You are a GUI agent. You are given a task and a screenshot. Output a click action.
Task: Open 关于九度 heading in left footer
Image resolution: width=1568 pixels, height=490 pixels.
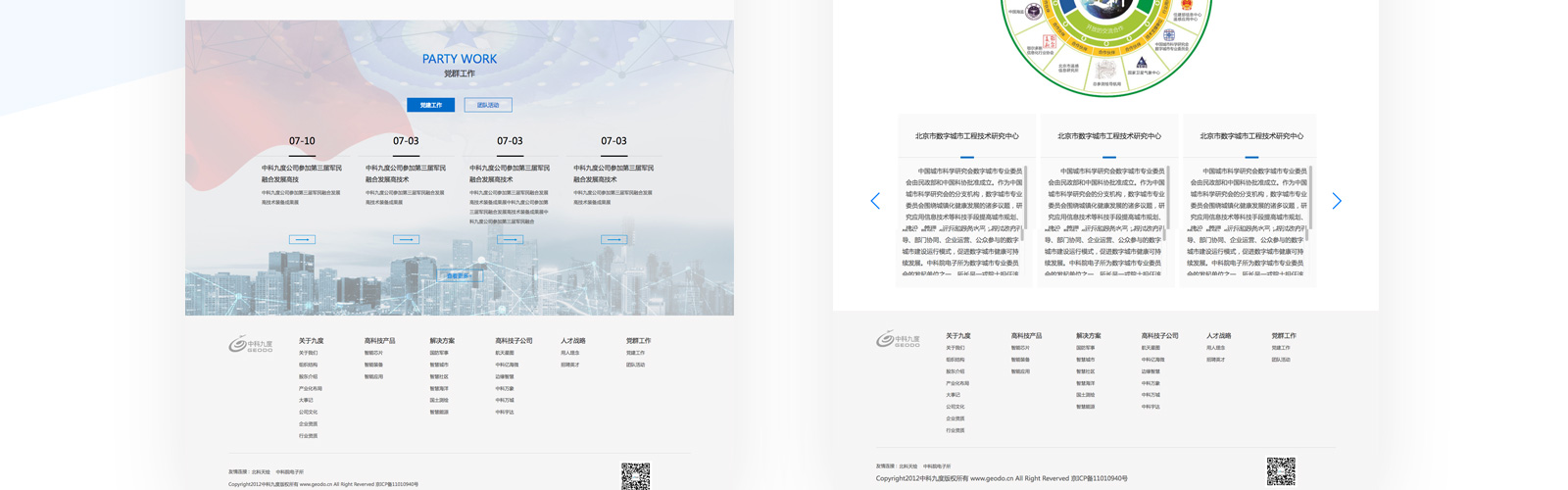pos(311,341)
